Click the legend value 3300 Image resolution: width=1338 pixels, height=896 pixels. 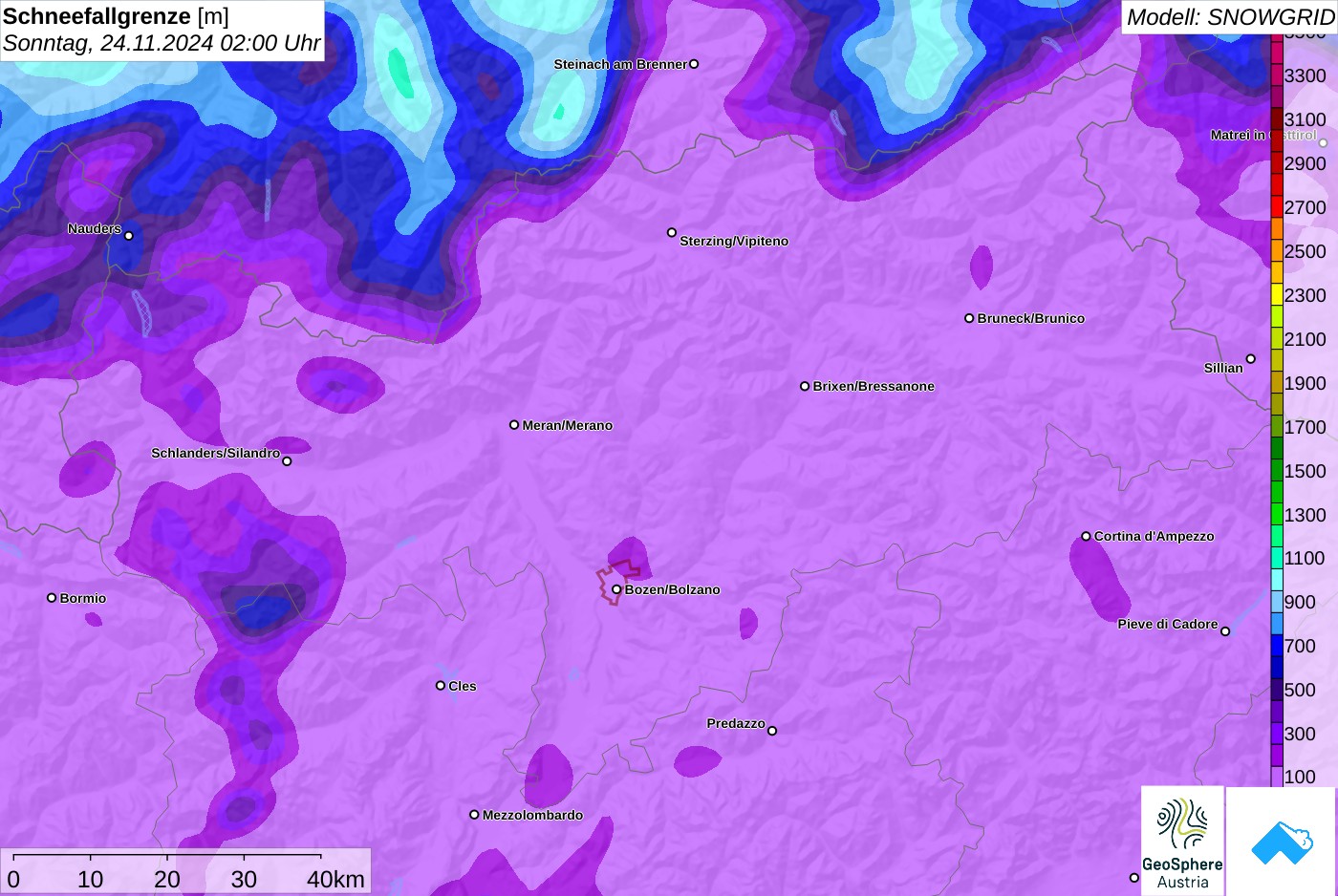1305,75
